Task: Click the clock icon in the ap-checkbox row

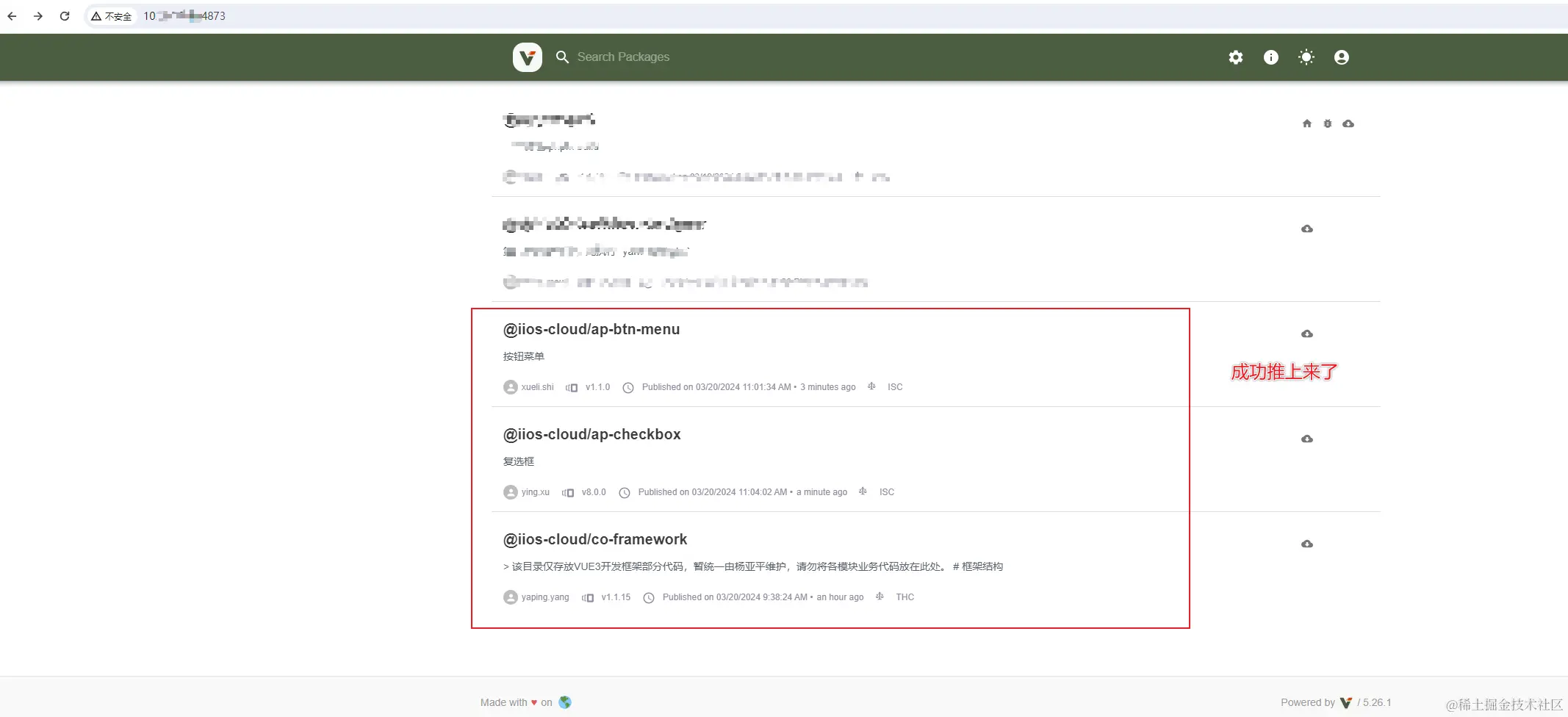Action: pyautogui.click(x=625, y=492)
